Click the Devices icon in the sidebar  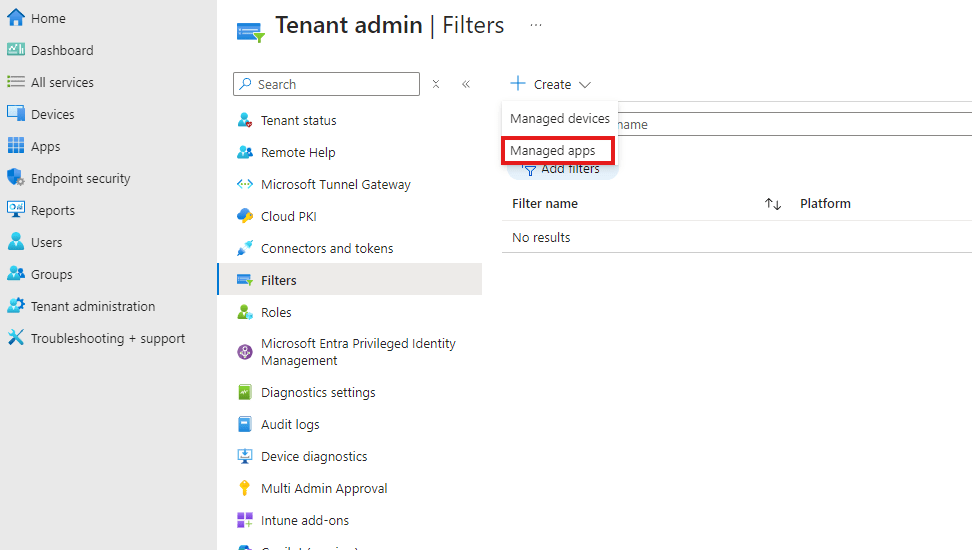pos(15,114)
